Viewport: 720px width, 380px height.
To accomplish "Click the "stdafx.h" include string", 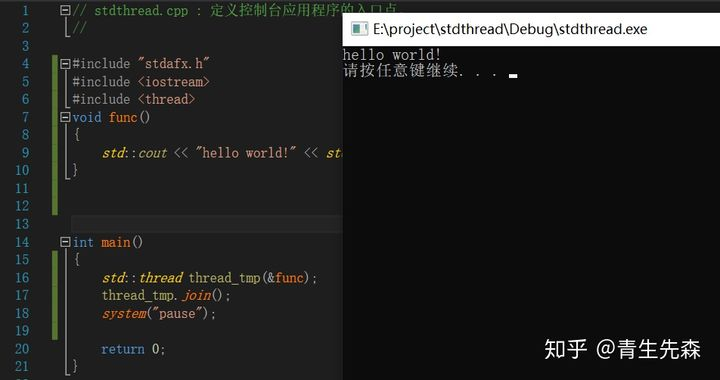I will (x=173, y=63).
